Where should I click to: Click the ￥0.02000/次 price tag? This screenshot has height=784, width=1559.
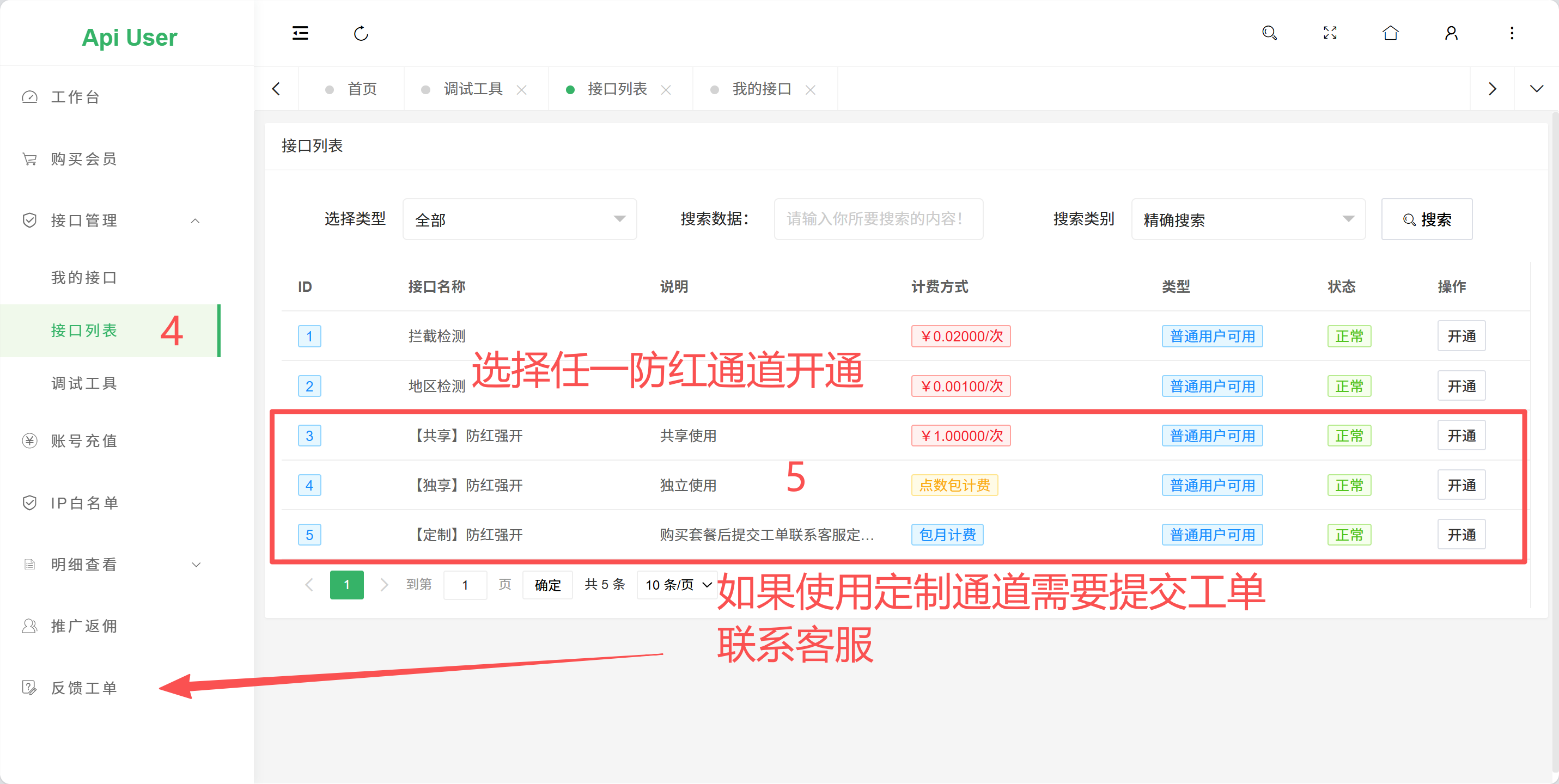tap(961, 336)
